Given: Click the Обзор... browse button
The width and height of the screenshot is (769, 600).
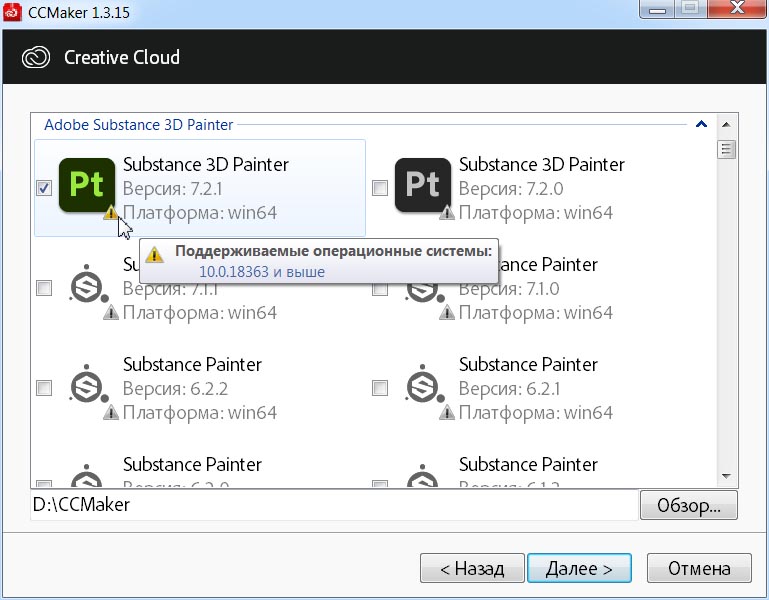Looking at the screenshot, I should click(689, 505).
